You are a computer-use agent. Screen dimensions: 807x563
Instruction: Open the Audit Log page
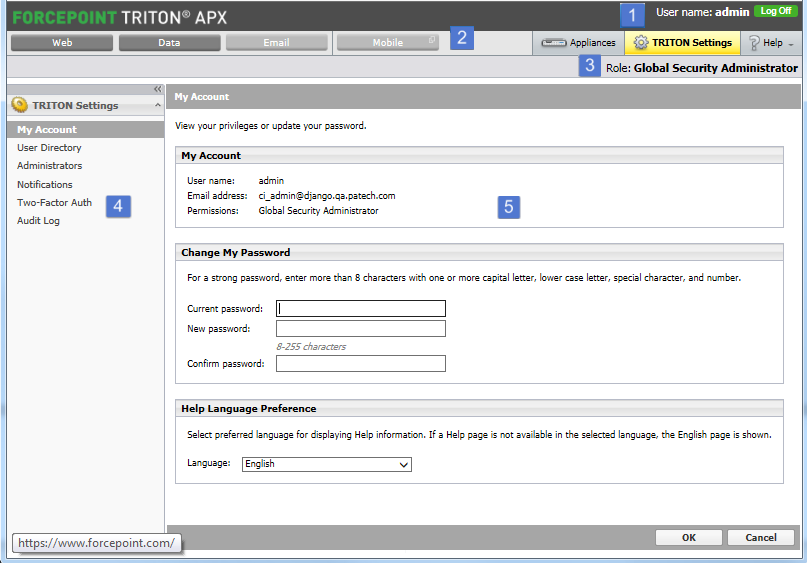pos(38,220)
